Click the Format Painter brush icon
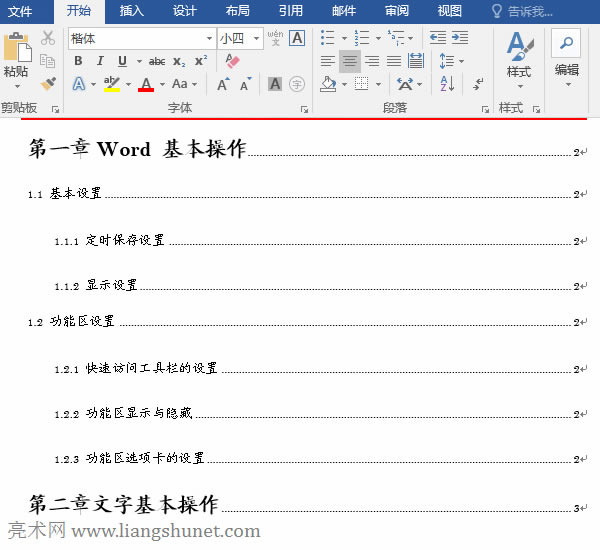This screenshot has width=600, height=550. (x=48, y=84)
